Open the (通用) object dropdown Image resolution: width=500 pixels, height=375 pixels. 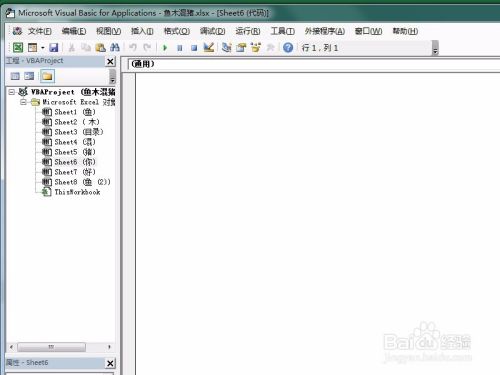313,64
